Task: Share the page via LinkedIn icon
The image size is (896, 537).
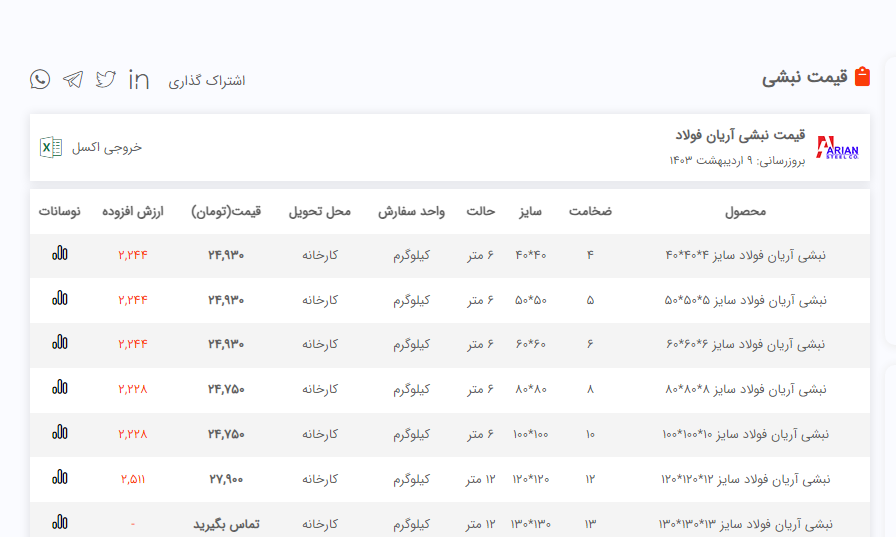Action: tap(139, 80)
